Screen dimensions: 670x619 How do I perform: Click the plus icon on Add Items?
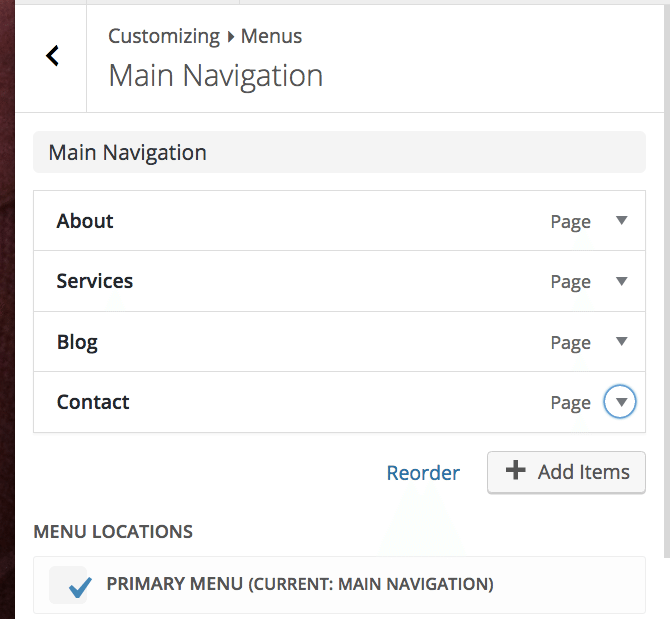515,471
